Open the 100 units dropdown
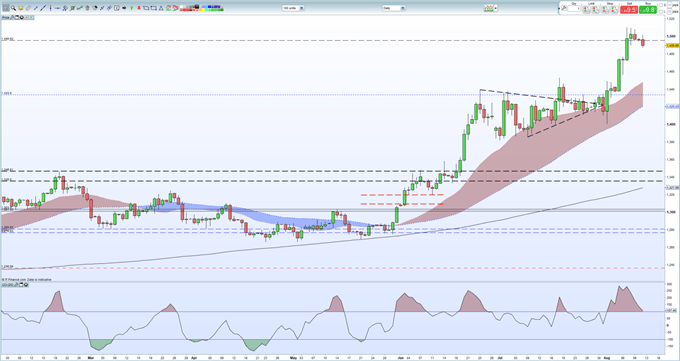This screenshot has height=361, width=680. pyautogui.click(x=293, y=8)
